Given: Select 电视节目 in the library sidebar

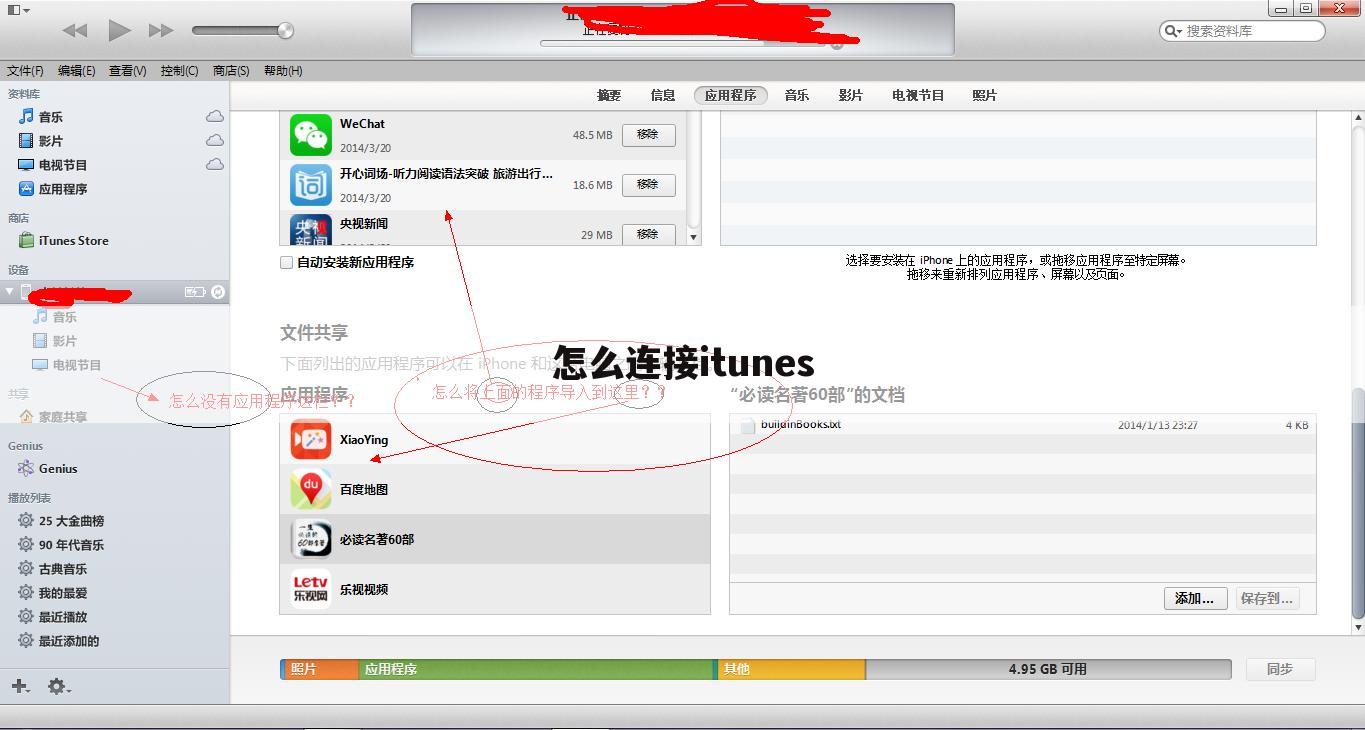Looking at the screenshot, I should (62, 165).
